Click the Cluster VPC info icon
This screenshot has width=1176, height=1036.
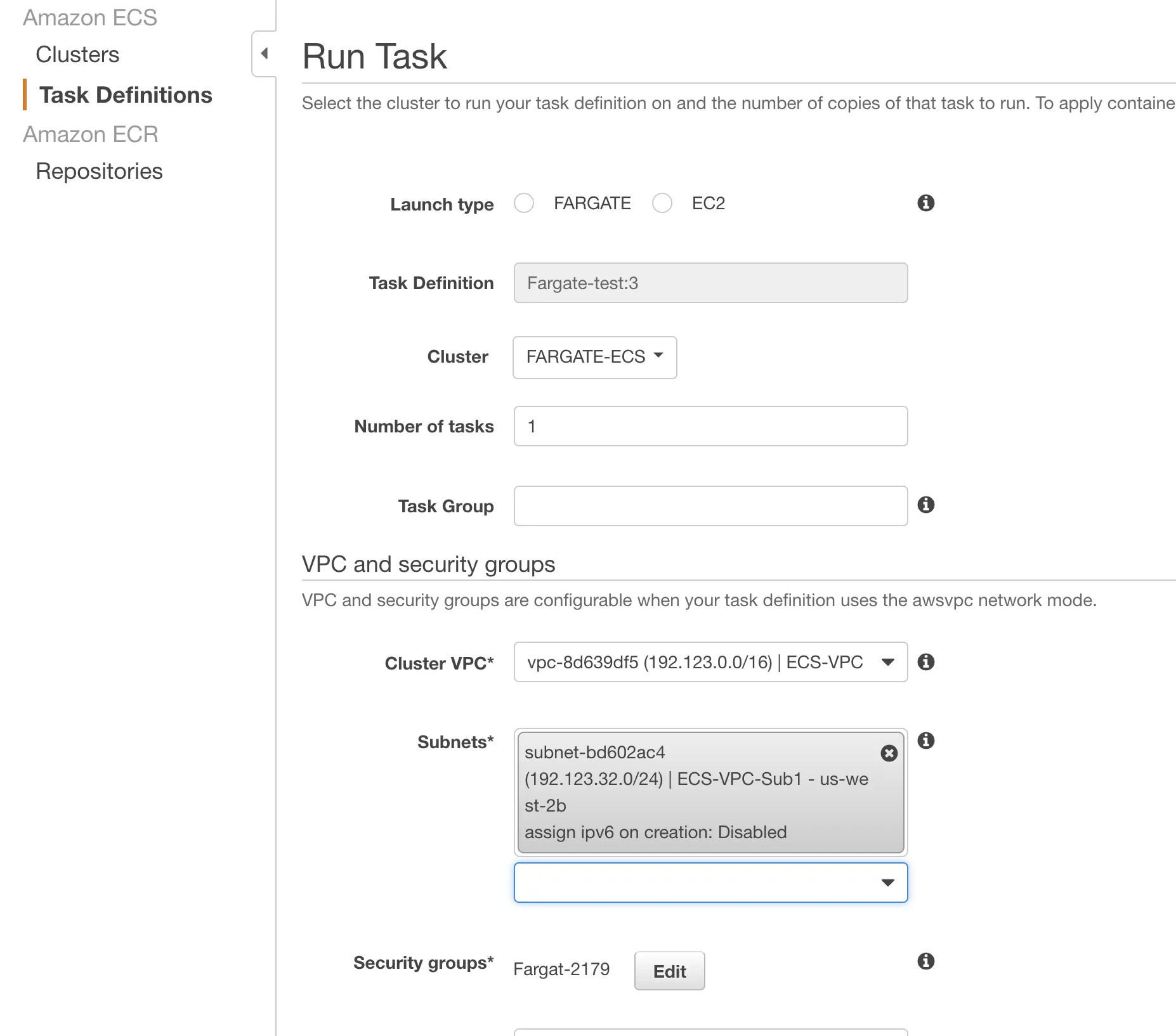point(925,662)
